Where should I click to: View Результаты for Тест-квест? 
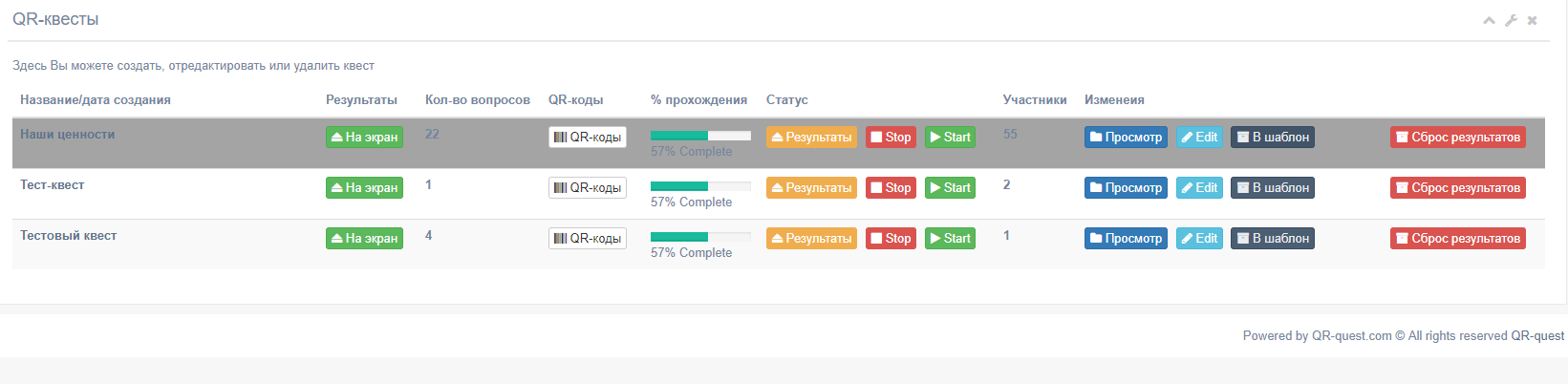[811, 188]
